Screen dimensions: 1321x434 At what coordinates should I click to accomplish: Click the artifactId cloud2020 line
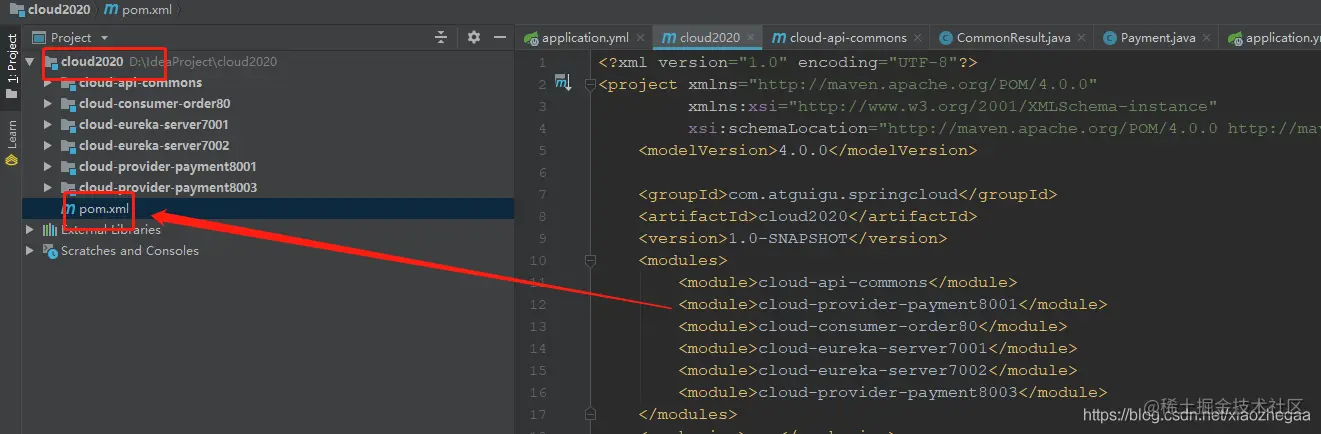(x=808, y=216)
